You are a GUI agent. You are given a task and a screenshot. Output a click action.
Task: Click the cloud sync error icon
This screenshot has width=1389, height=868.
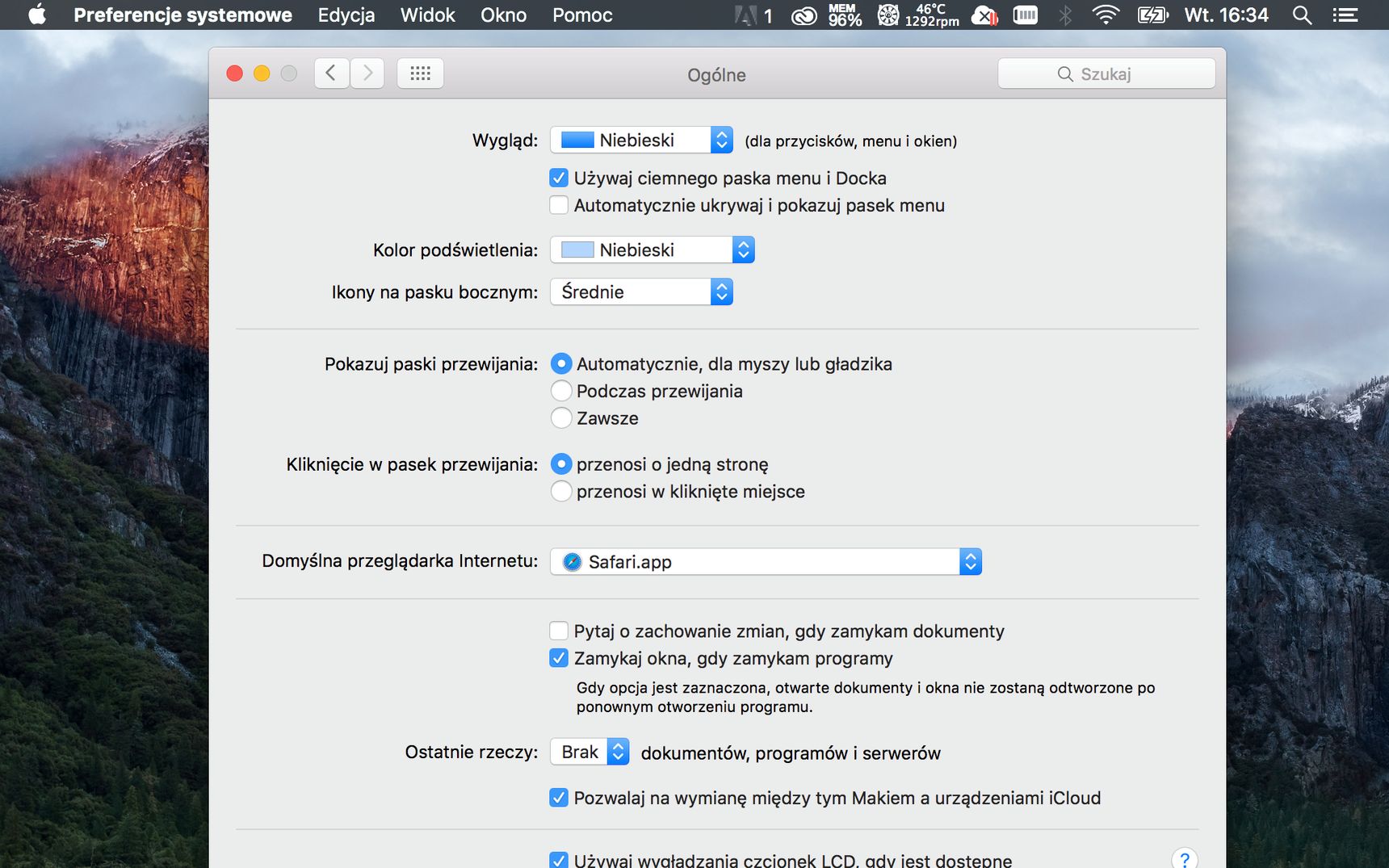[x=984, y=15]
